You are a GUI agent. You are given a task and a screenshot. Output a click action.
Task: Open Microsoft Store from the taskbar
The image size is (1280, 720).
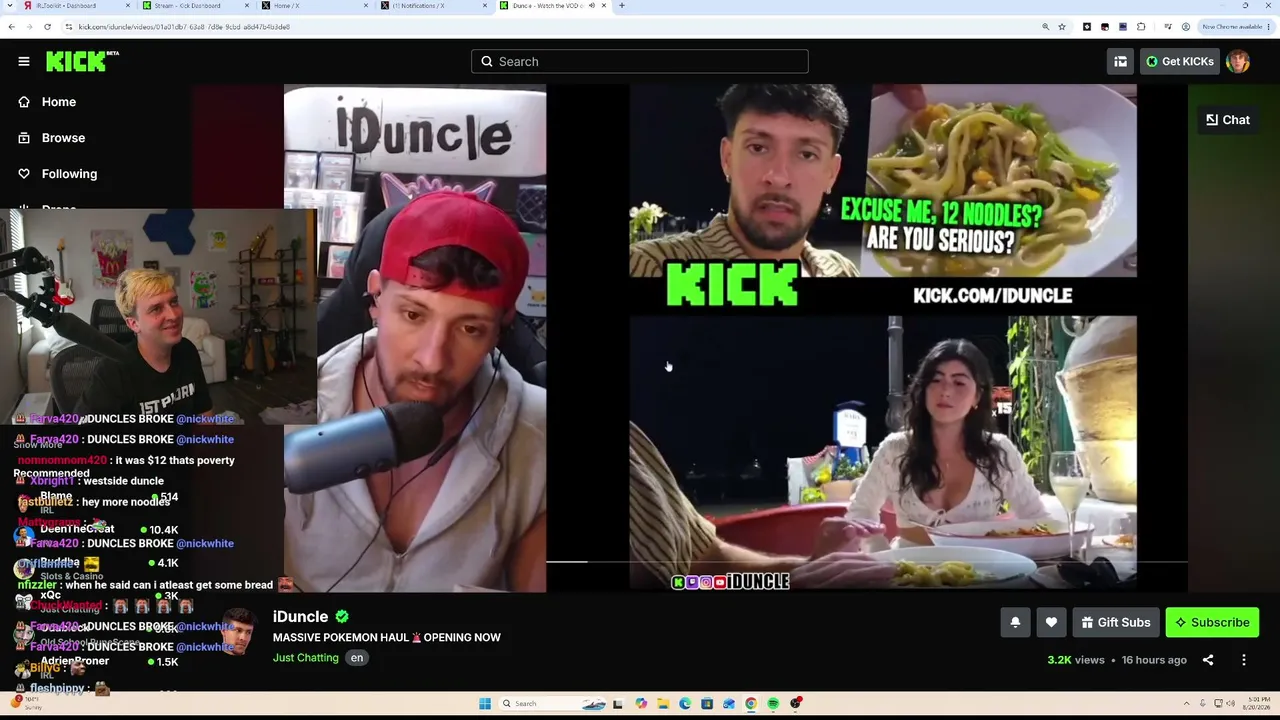tap(707, 704)
